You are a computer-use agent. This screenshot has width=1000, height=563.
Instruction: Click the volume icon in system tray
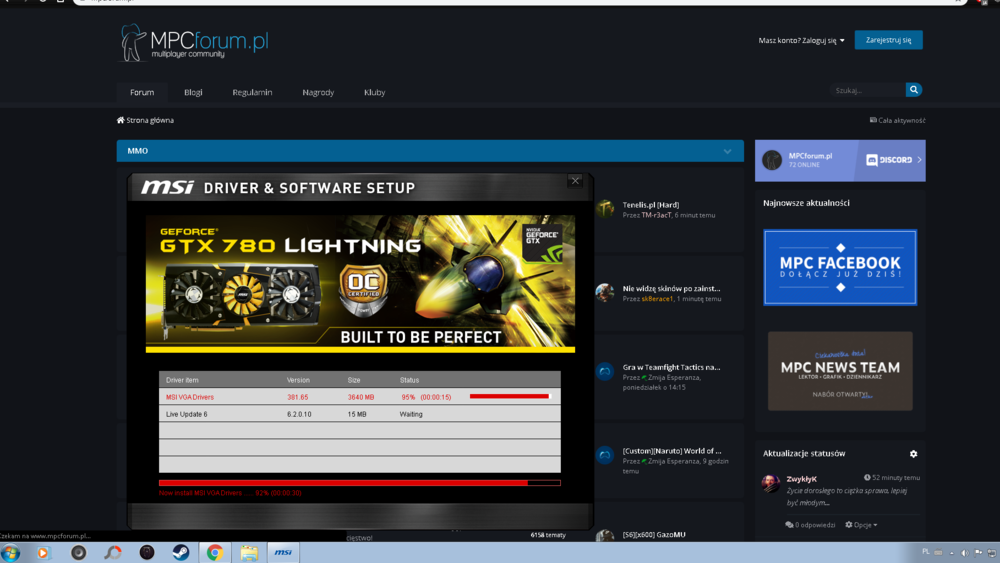(965, 553)
